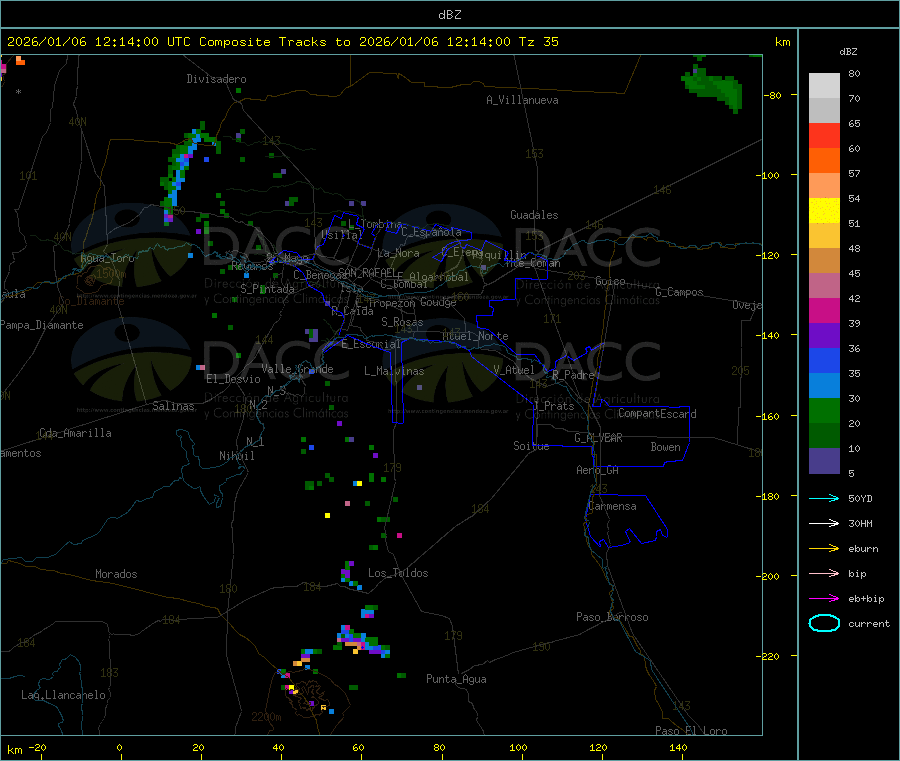Click the timestamp 'Composite Tracks' header line
Viewport: 900px width, 761px height.
[282, 42]
